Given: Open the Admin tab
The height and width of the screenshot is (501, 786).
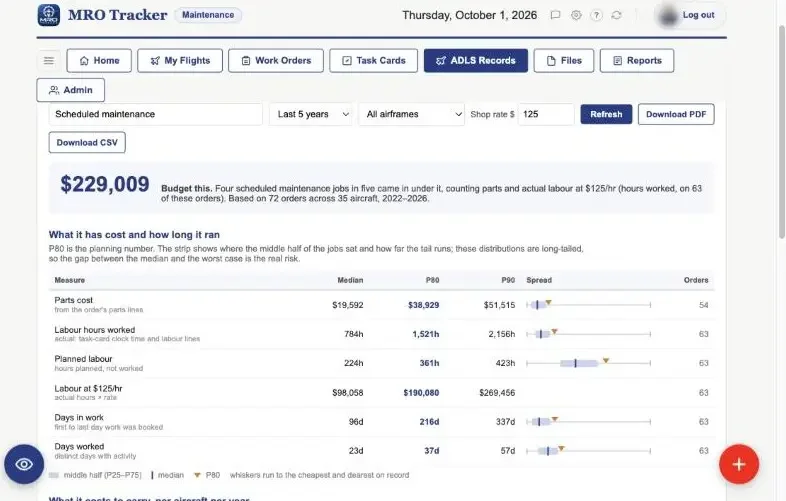Looking at the screenshot, I should (71, 90).
